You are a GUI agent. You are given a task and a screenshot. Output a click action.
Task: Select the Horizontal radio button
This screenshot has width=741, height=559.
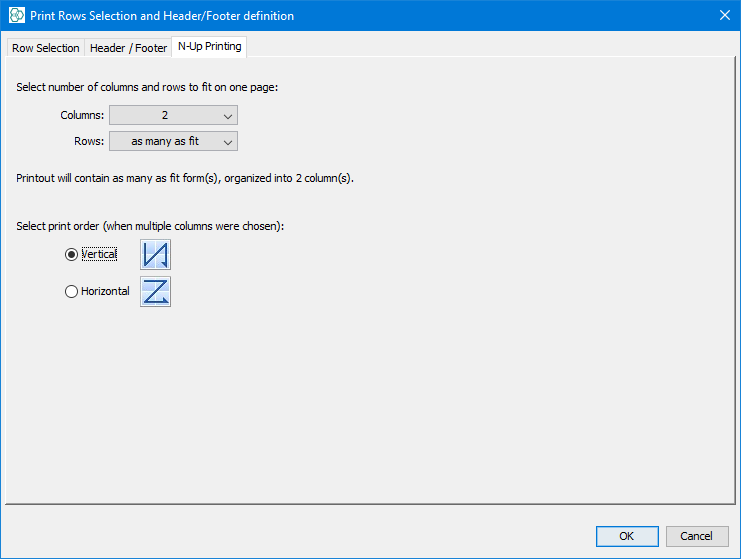[x=71, y=292]
